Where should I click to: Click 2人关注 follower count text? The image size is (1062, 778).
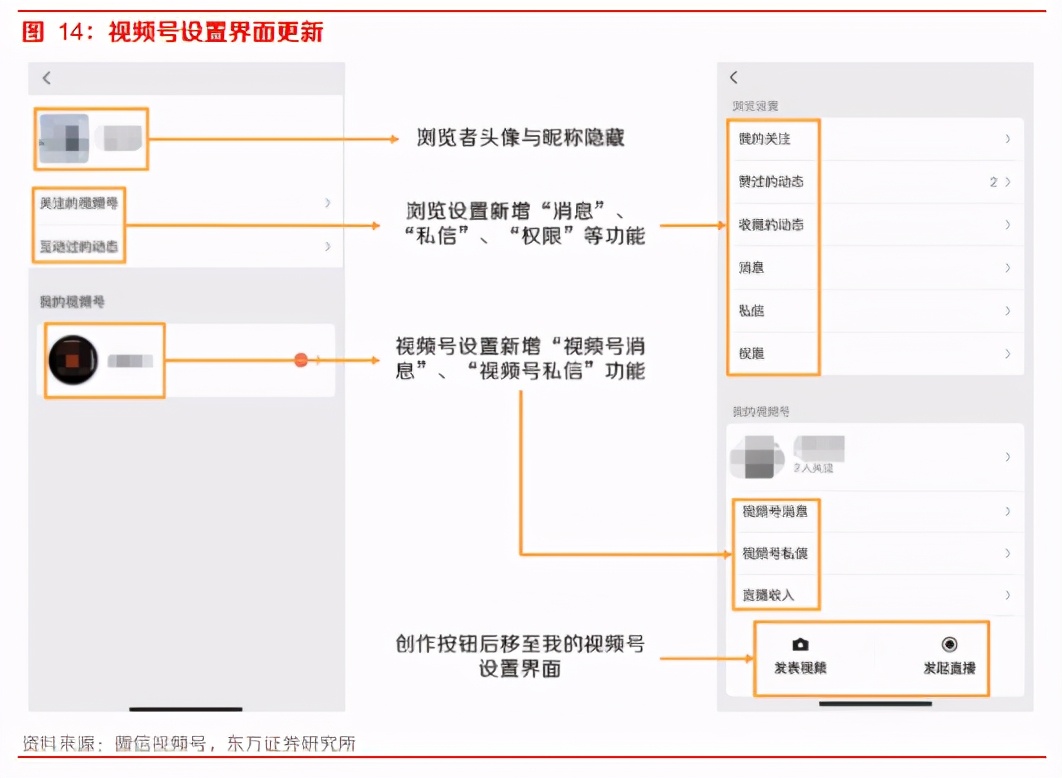(813, 468)
